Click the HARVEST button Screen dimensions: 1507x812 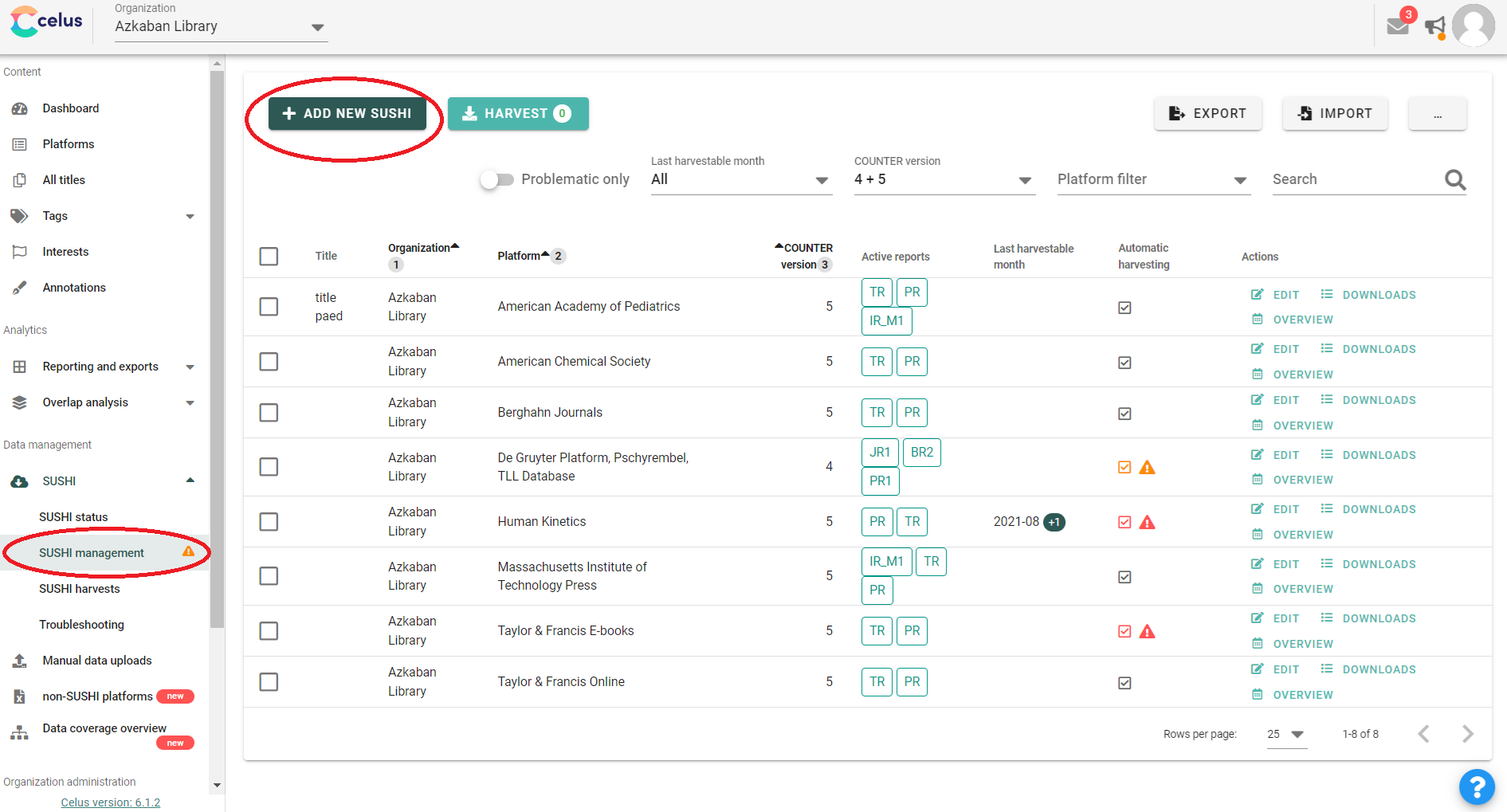tap(518, 114)
